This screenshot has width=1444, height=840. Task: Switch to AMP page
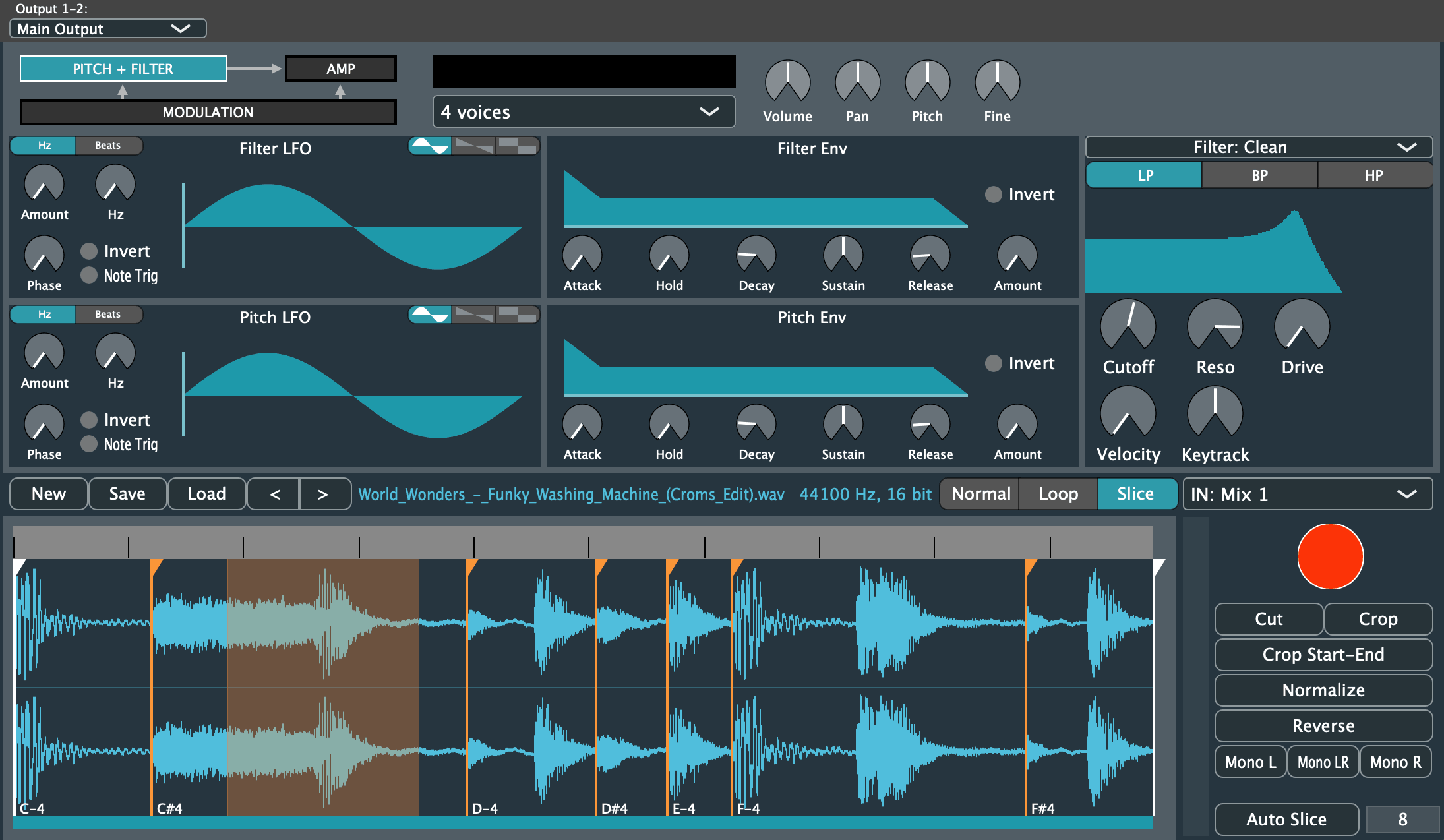point(341,69)
